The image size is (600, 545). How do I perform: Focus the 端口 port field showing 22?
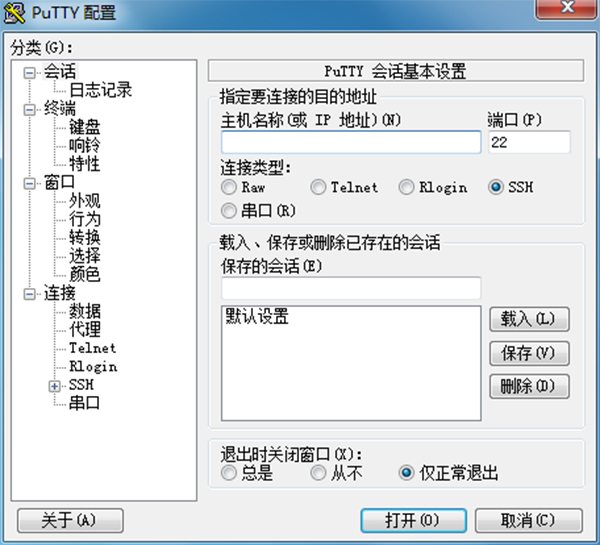tap(529, 142)
